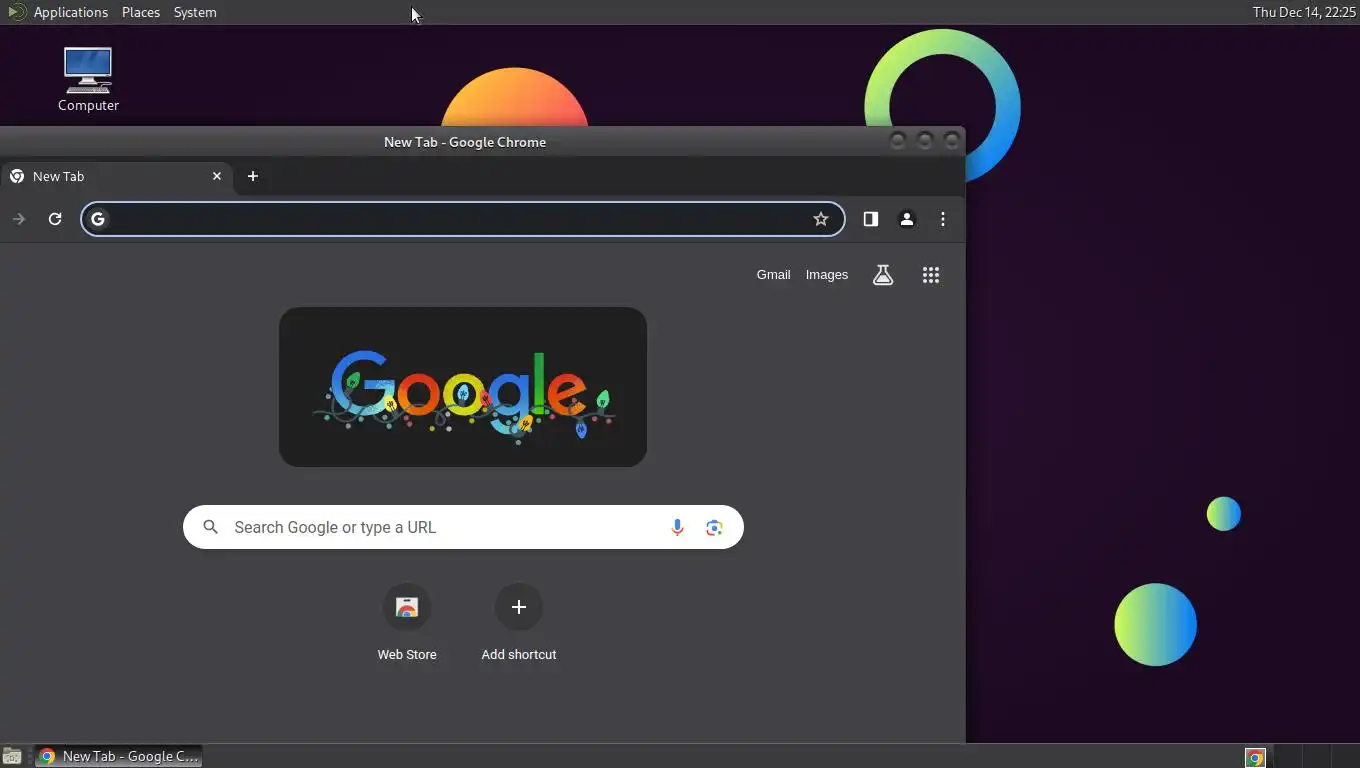The width and height of the screenshot is (1360, 768).
Task: Click the Google search magnifier icon
Action: [x=210, y=527]
